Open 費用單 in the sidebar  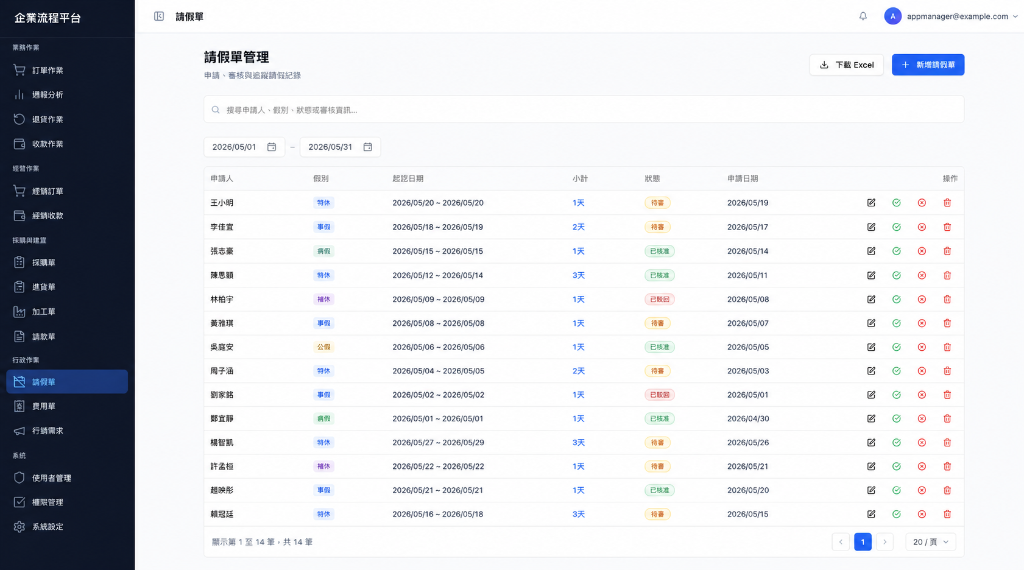[x=67, y=406]
